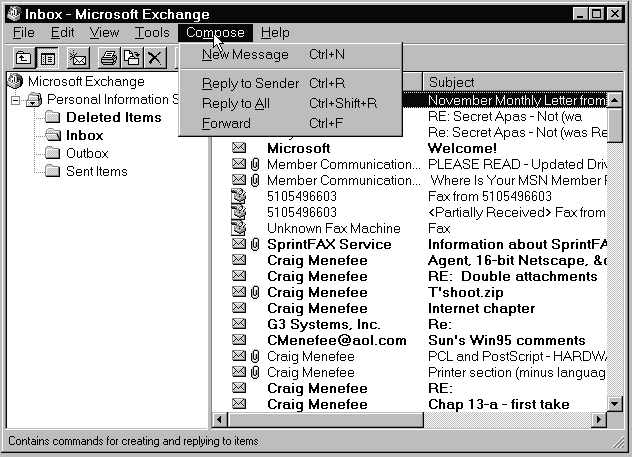
Task: Click the Delete (X) toolbar icon
Action: (154, 58)
